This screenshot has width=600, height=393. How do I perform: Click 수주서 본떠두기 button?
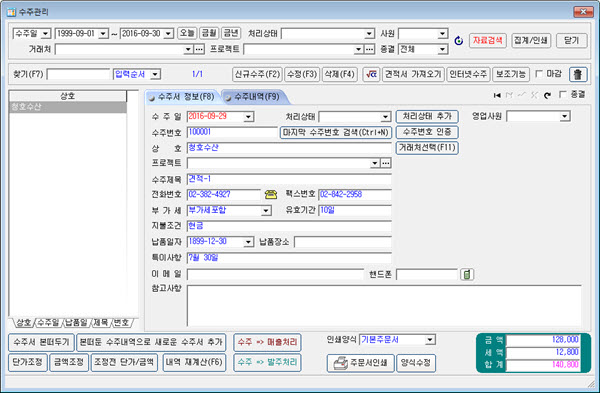41,342
